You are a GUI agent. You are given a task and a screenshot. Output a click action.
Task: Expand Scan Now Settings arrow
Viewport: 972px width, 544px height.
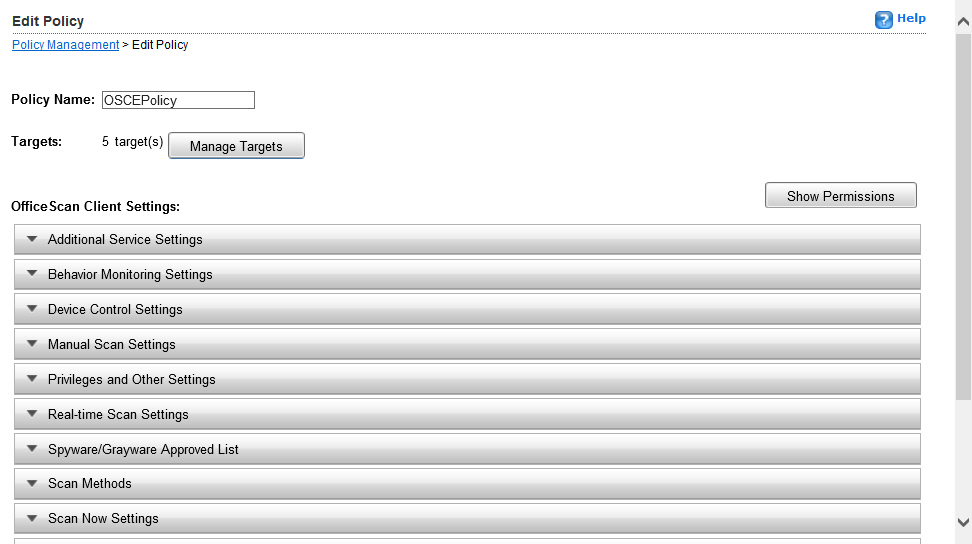[x=32, y=518]
